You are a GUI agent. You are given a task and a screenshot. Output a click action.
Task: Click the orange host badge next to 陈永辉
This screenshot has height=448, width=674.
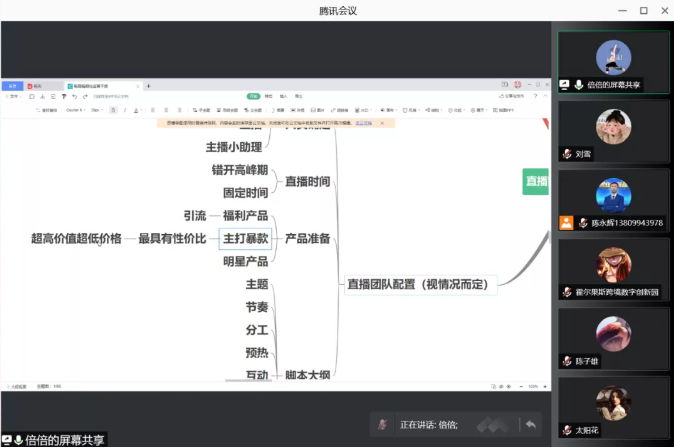566,223
